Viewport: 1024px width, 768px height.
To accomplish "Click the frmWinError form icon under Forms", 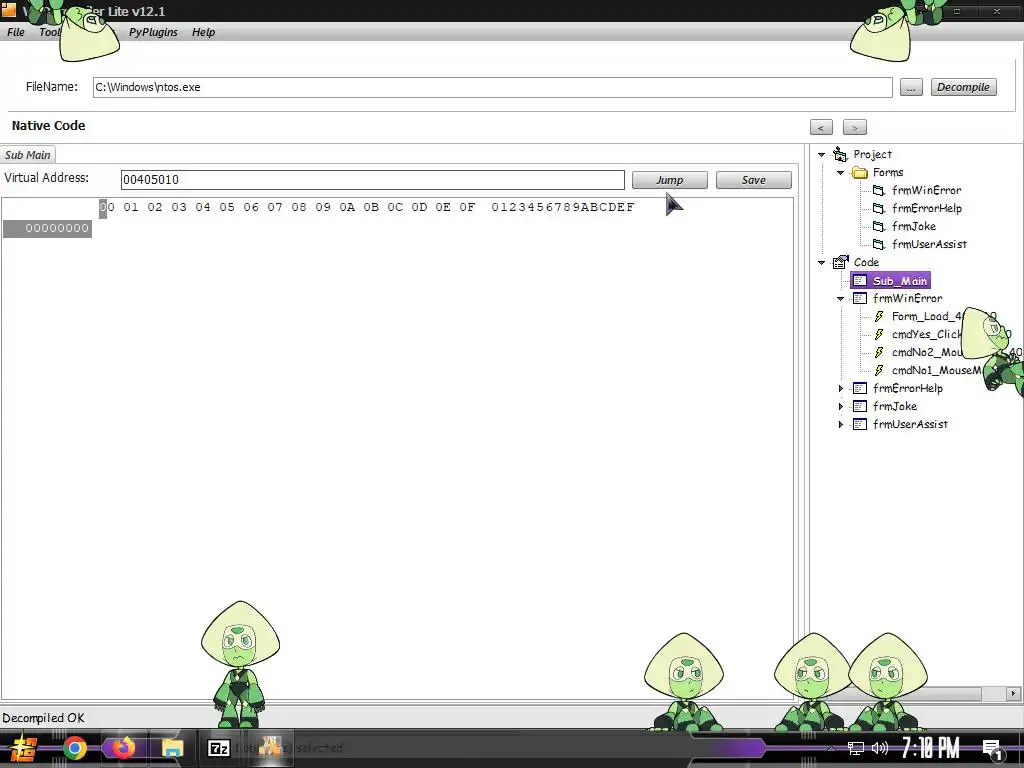I will pyautogui.click(x=879, y=191).
